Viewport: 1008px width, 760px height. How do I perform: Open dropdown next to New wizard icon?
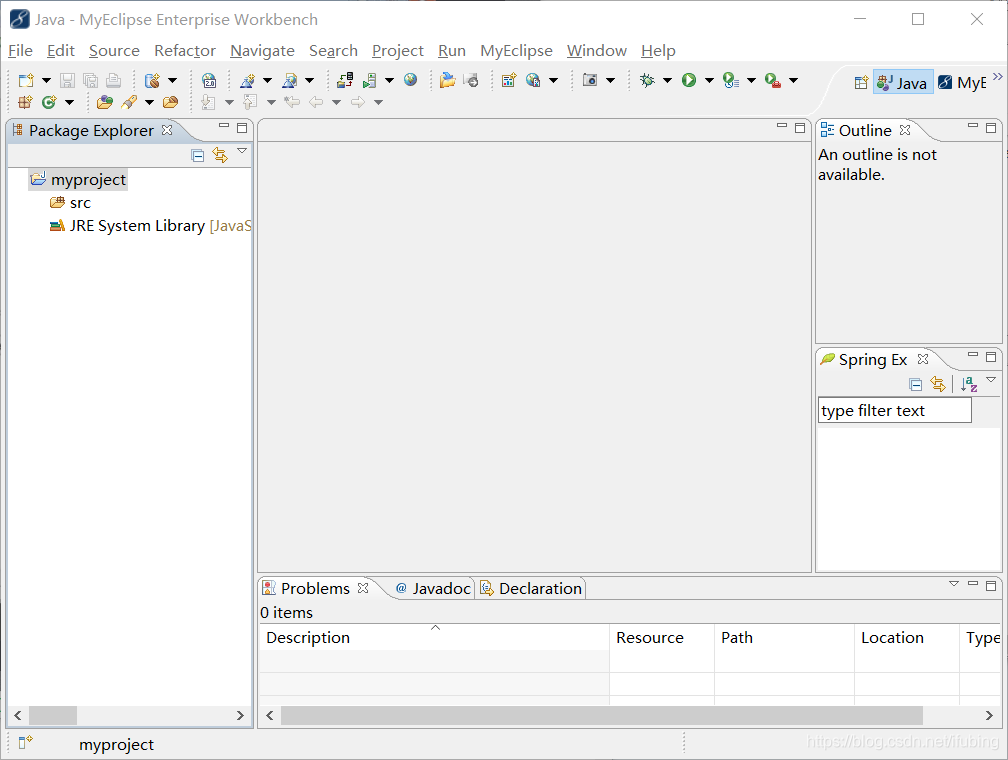point(46,80)
